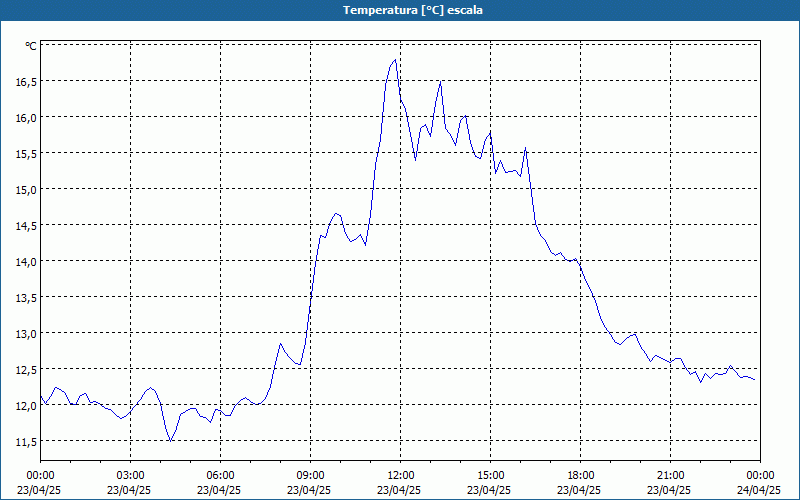
Task: Select the 12,5 y-axis label
Action: click(26, 369)
